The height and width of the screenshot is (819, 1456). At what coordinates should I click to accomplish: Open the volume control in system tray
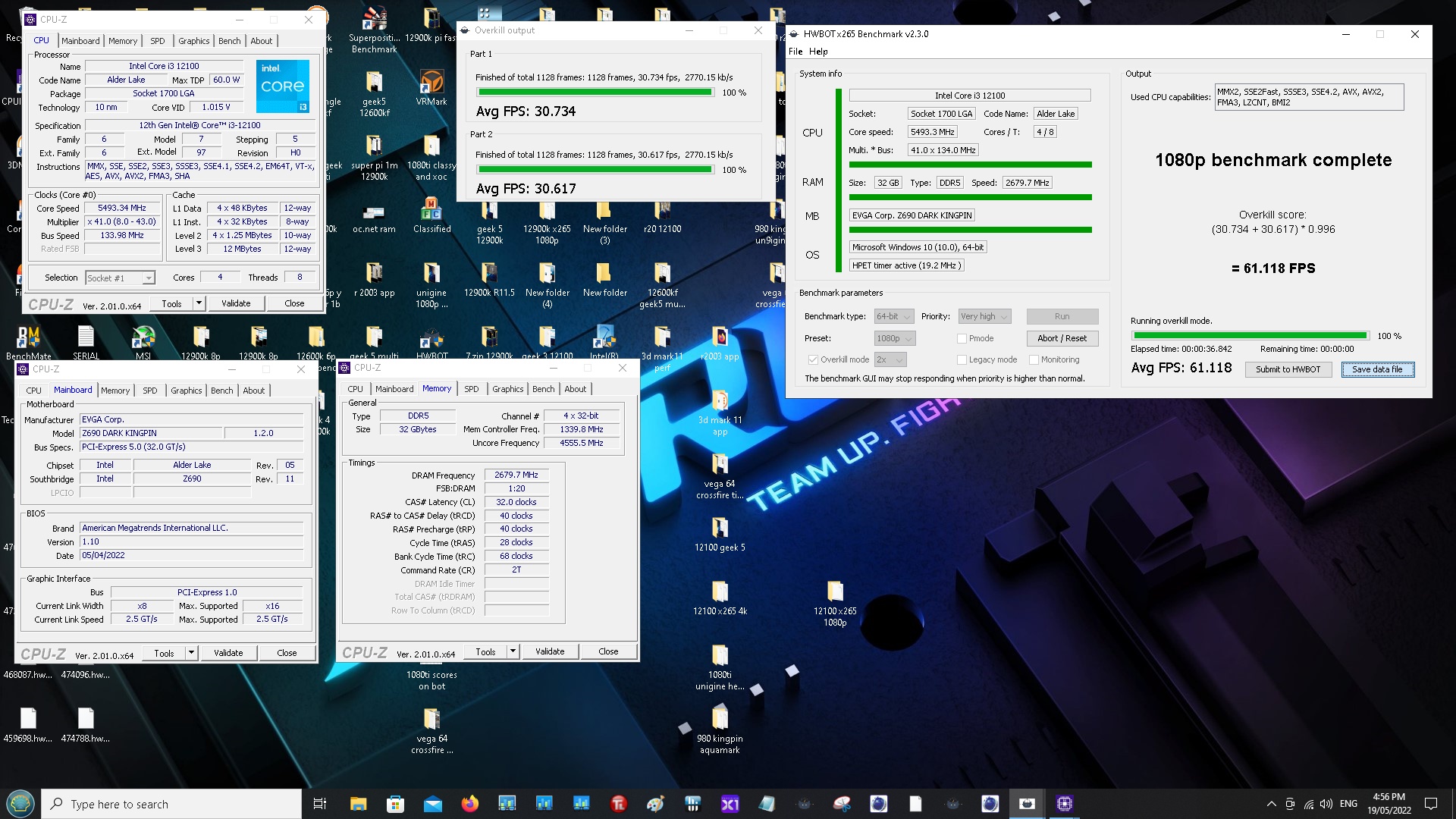pyautogui.click(x=1326, y=804)
